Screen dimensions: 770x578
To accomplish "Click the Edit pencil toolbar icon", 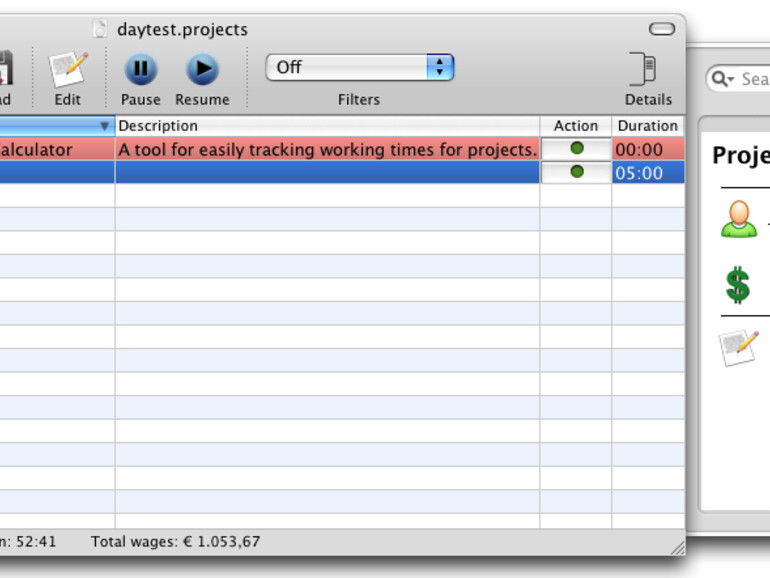I will (x=68, y=69).
